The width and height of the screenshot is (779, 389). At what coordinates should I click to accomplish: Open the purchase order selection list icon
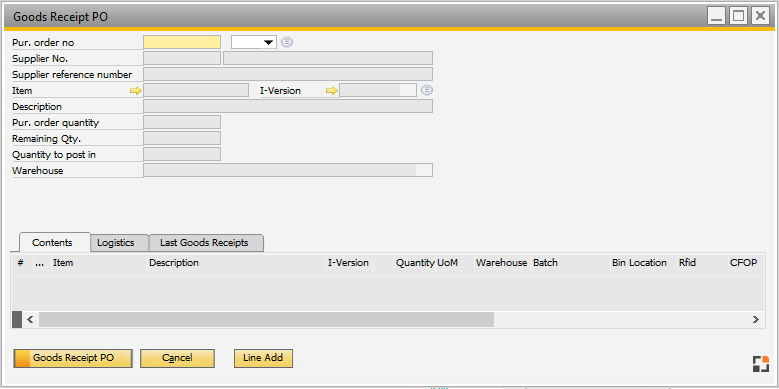click(287, 42)
